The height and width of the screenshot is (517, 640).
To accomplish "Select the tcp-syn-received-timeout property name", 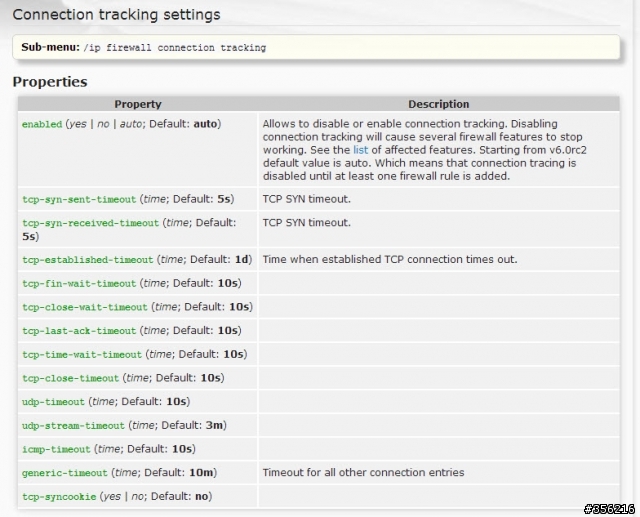I will (x=90, y=223).
